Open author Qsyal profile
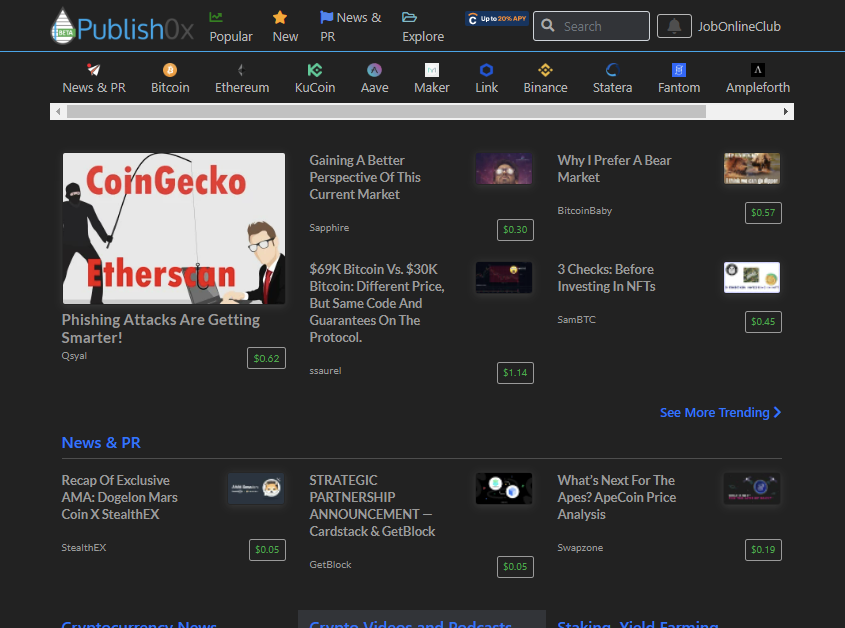845x628 pixels. point(74,356)
